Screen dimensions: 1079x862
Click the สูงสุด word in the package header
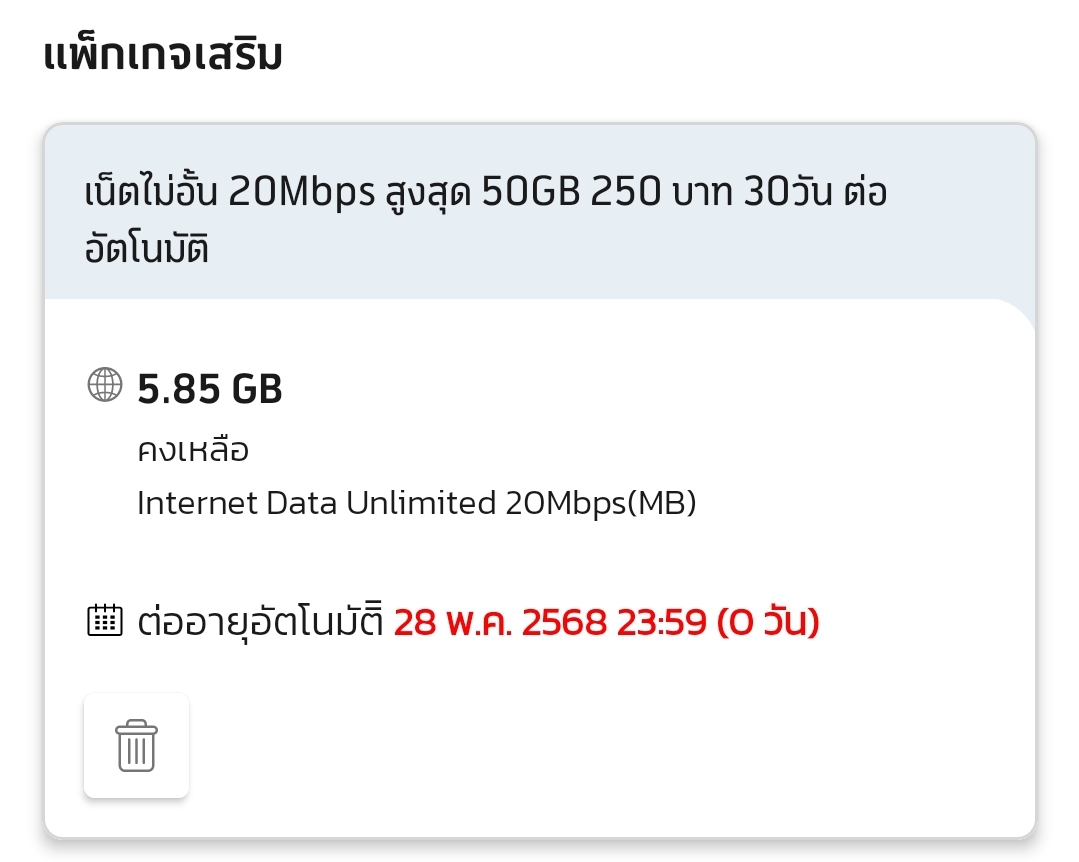coord(428,193)
